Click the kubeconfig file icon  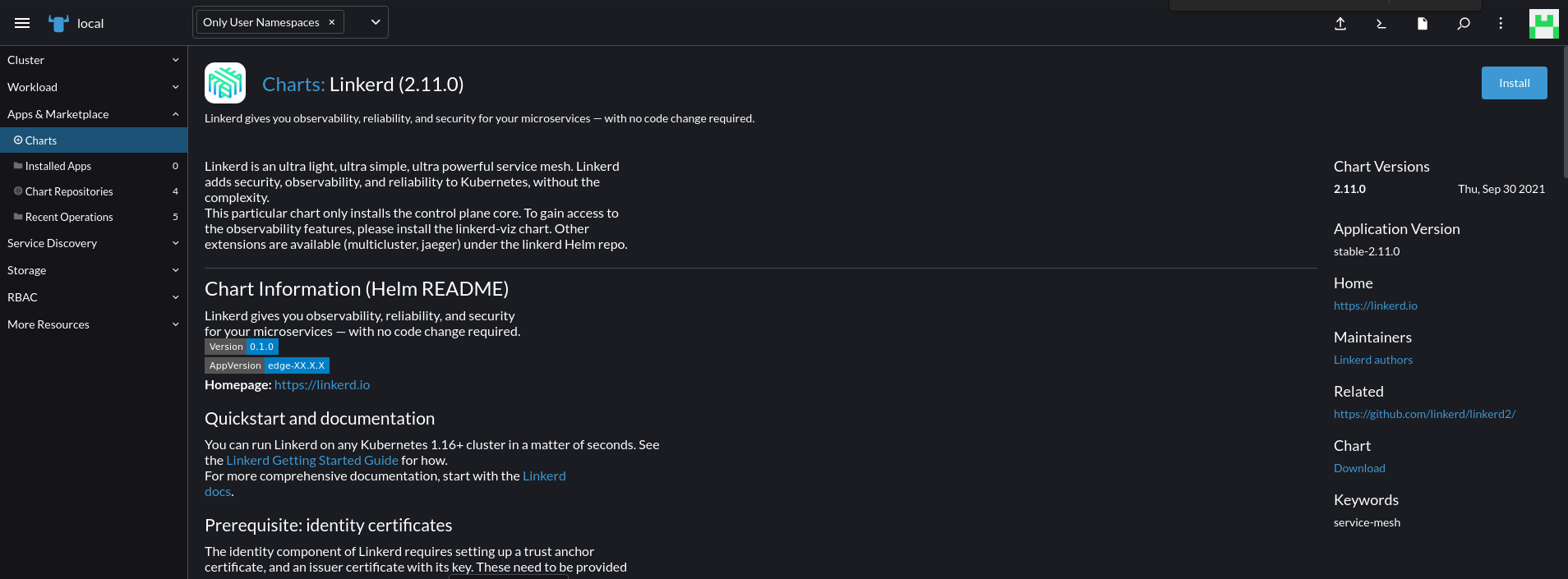coord(1423,24)
